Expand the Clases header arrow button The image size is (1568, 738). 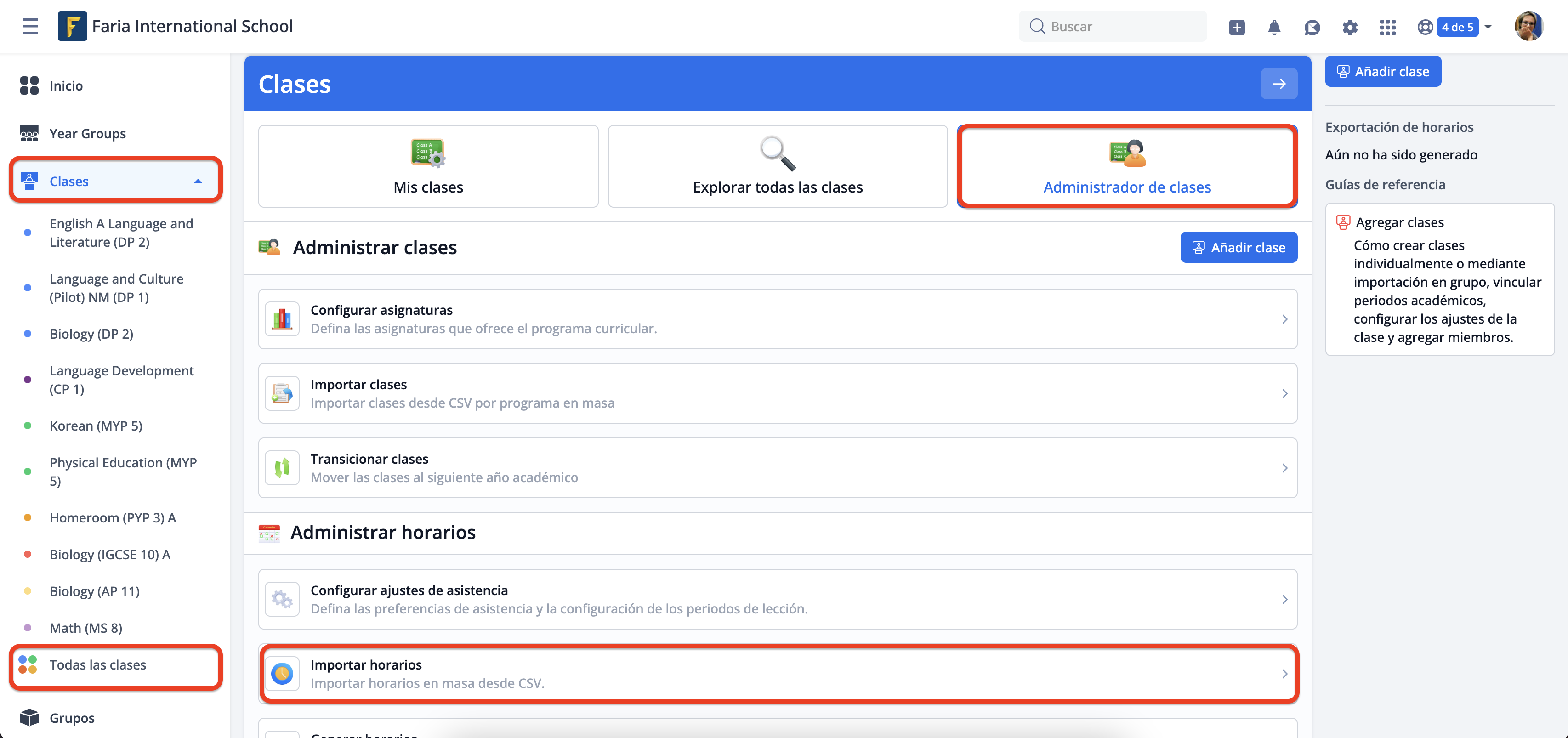tap(1278, 84)
